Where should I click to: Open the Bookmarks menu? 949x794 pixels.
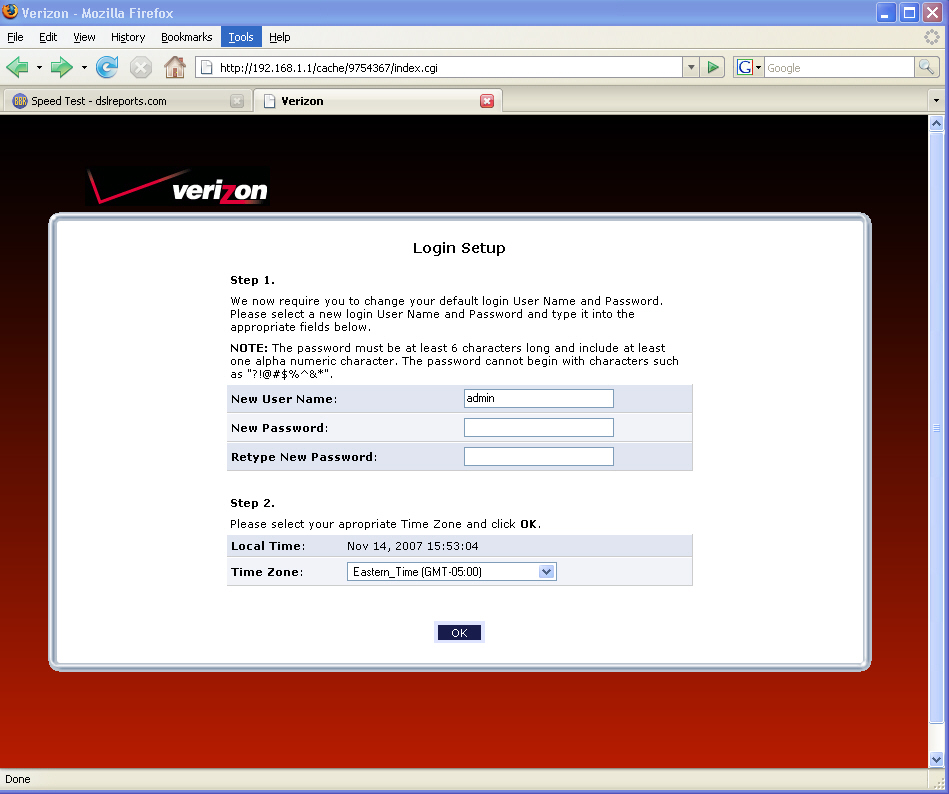[186, 37]
